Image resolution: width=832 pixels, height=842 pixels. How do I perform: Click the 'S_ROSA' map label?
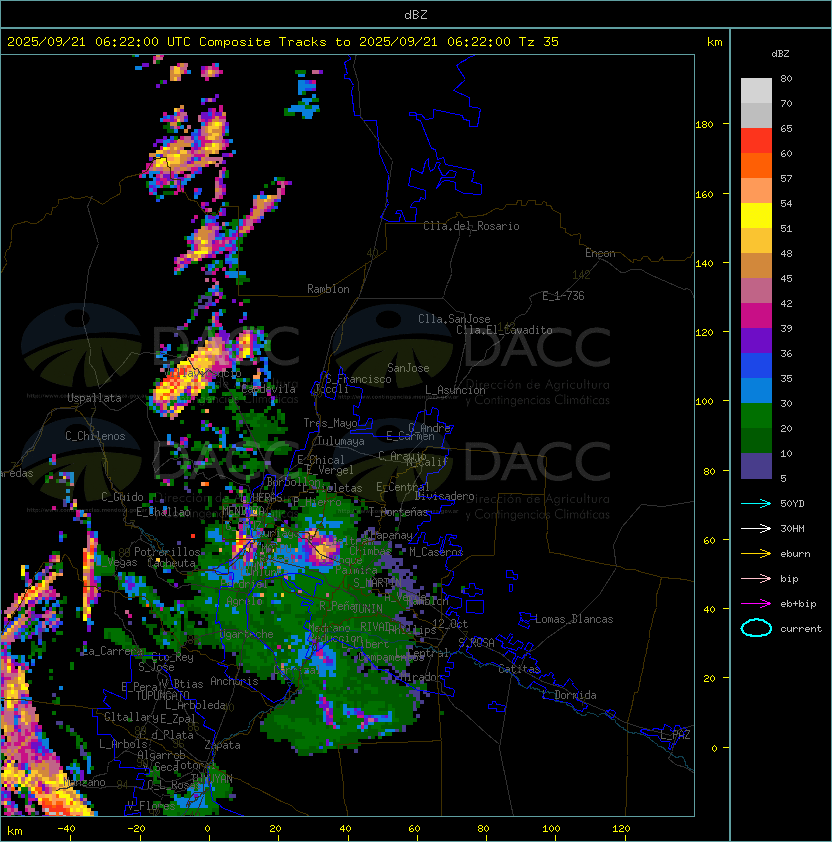coord(476,643)
